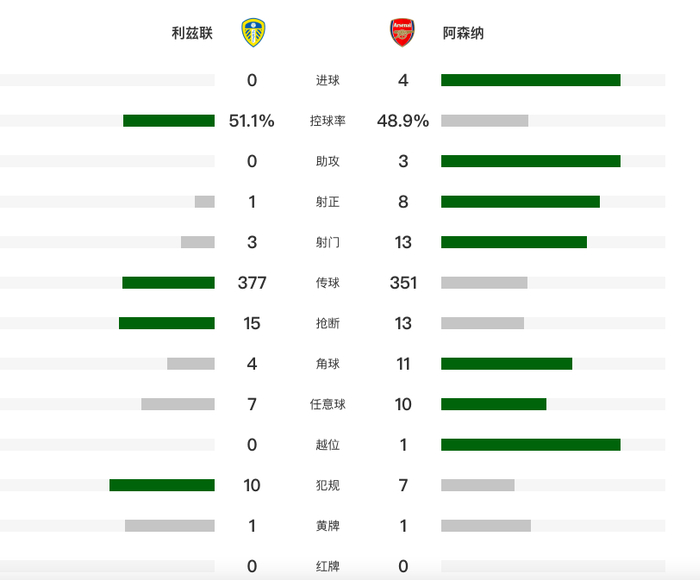Click Leeds' green 犯规 bar
700x580 pixels.
pos(161,485)
